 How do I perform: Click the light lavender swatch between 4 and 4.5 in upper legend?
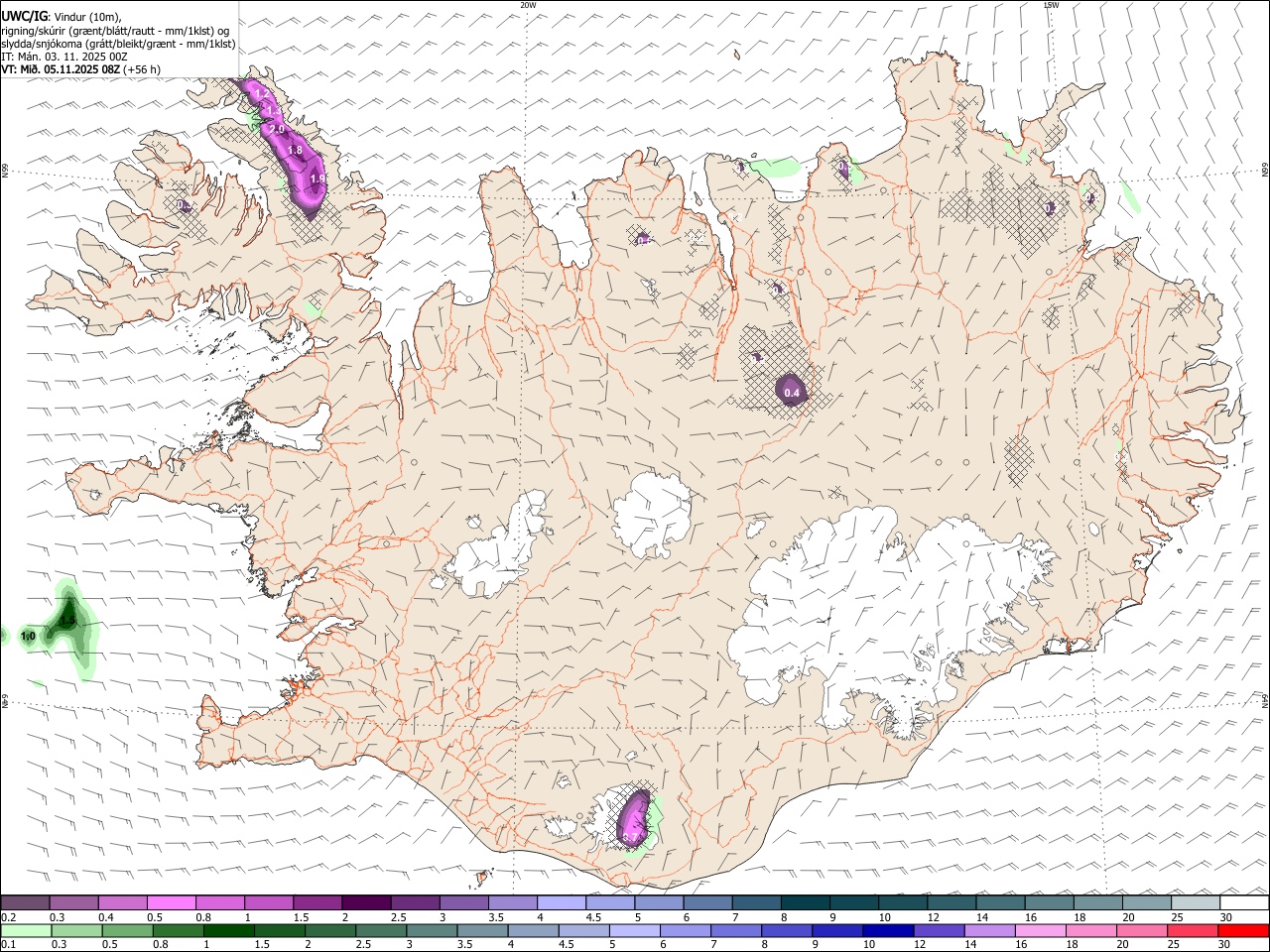pos(560,902)
